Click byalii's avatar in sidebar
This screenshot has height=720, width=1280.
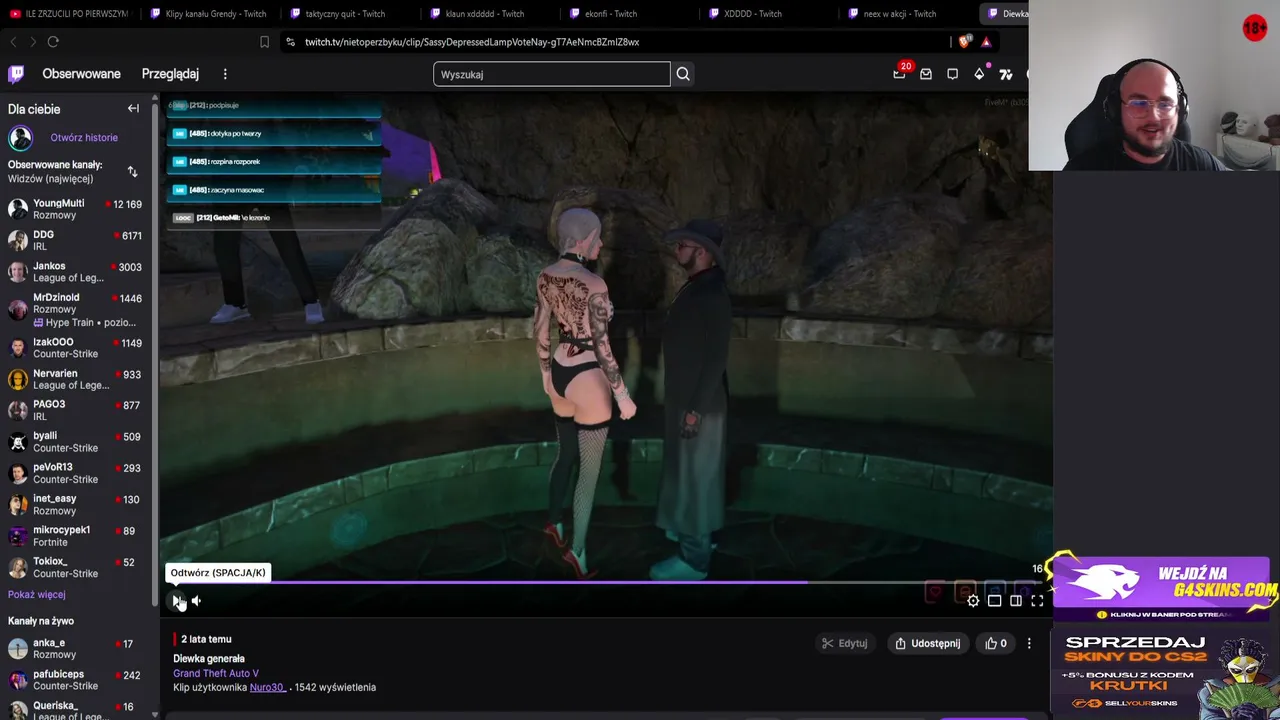click(x=18, y=442)
